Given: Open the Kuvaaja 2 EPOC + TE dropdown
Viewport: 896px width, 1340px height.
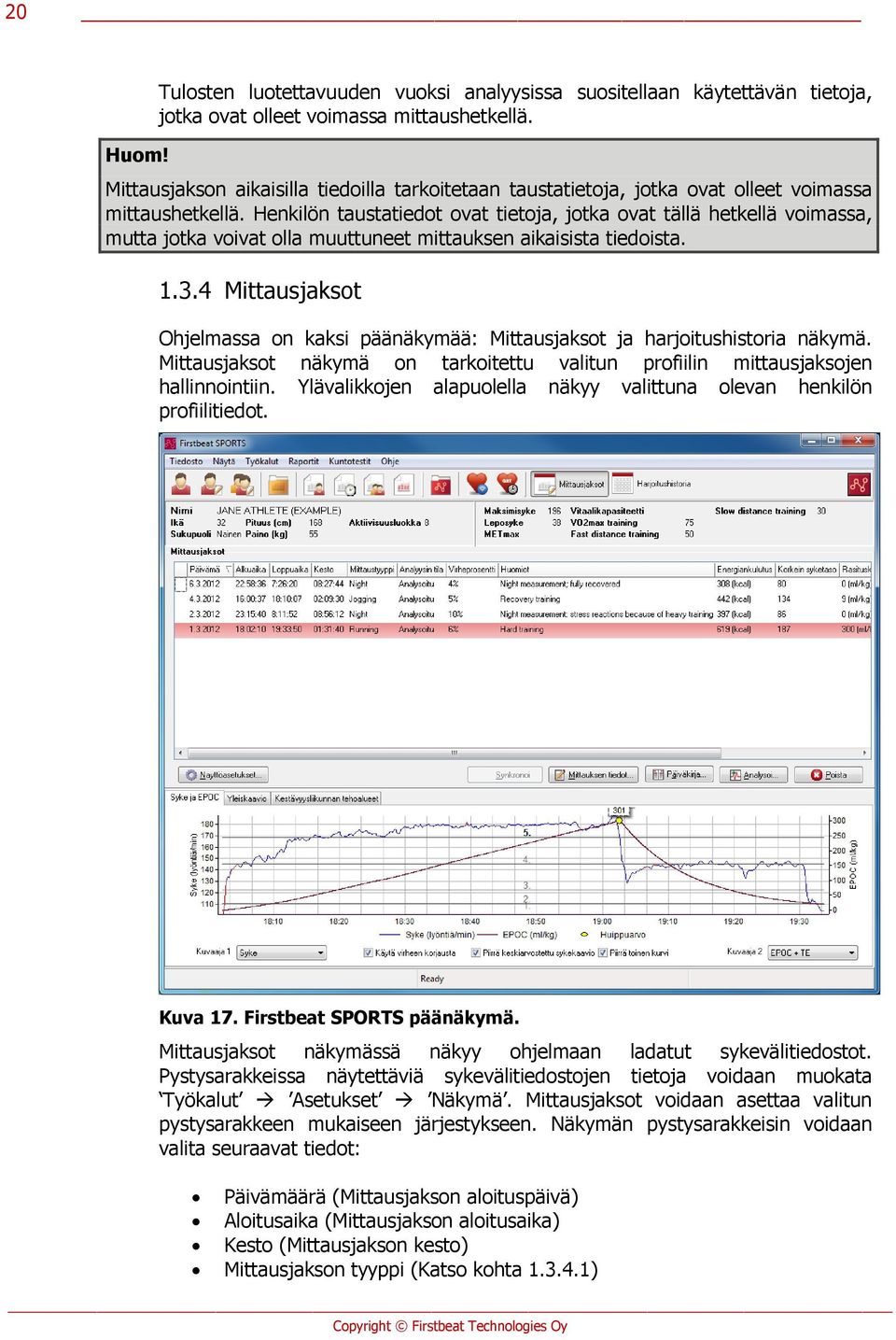Looking at the screenshot, I should click(x=813, y=952).
